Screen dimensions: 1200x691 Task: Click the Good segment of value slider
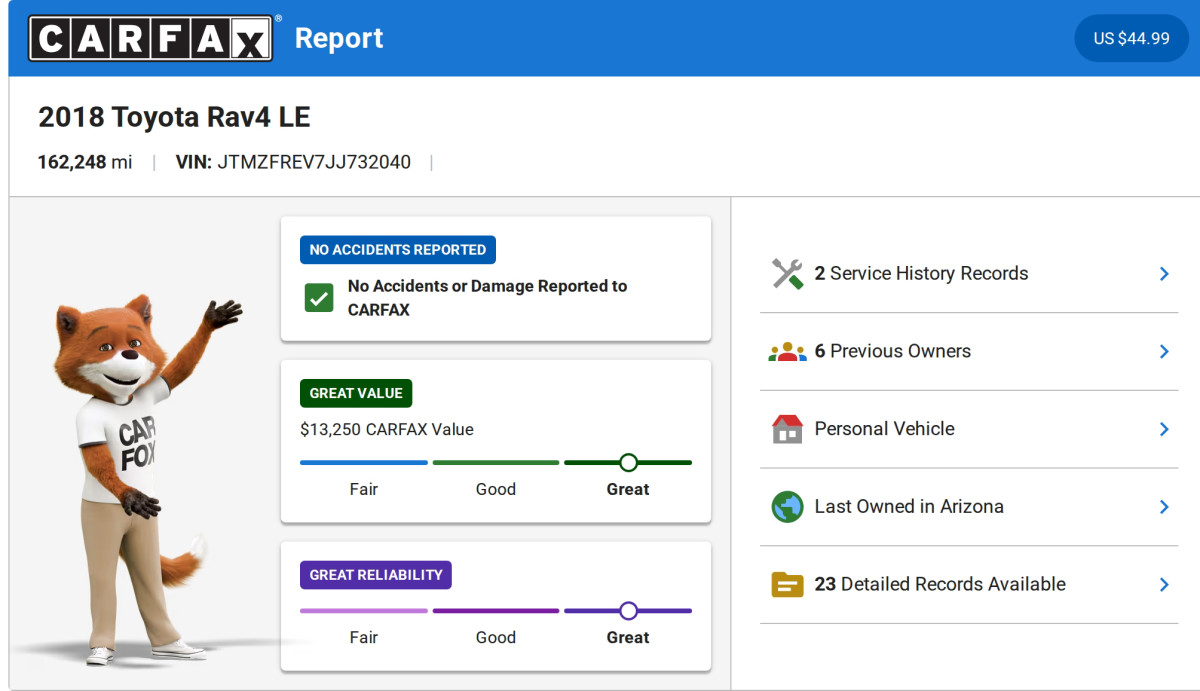[496, 462]
